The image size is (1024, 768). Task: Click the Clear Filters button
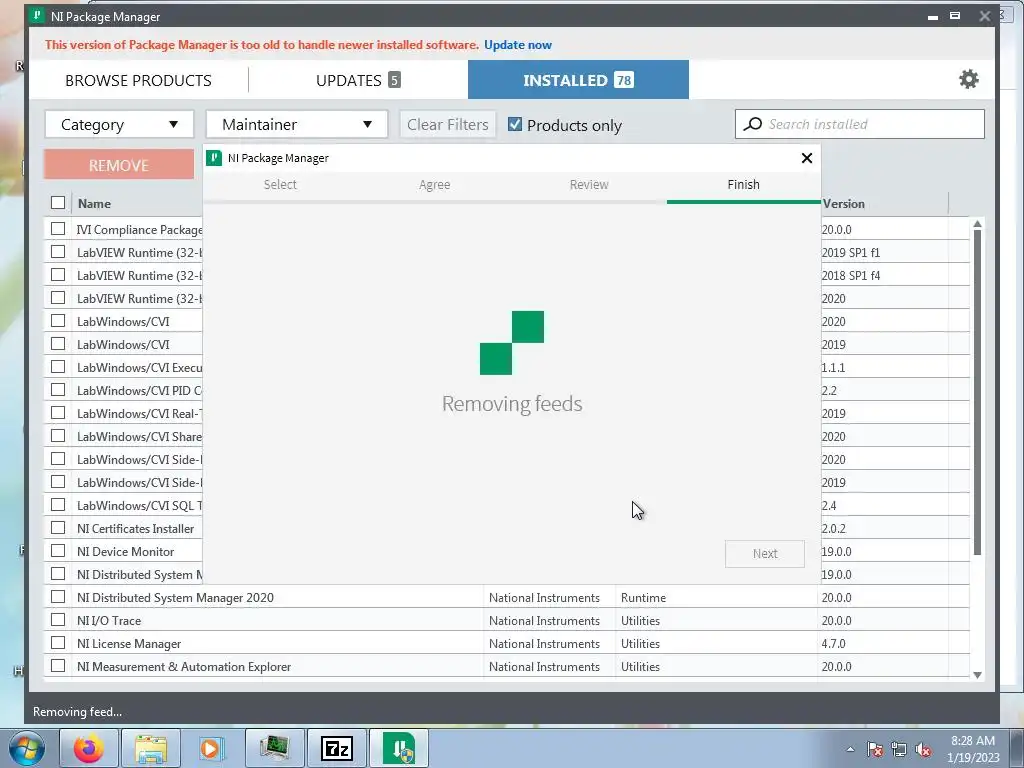(x=448, y=124)
